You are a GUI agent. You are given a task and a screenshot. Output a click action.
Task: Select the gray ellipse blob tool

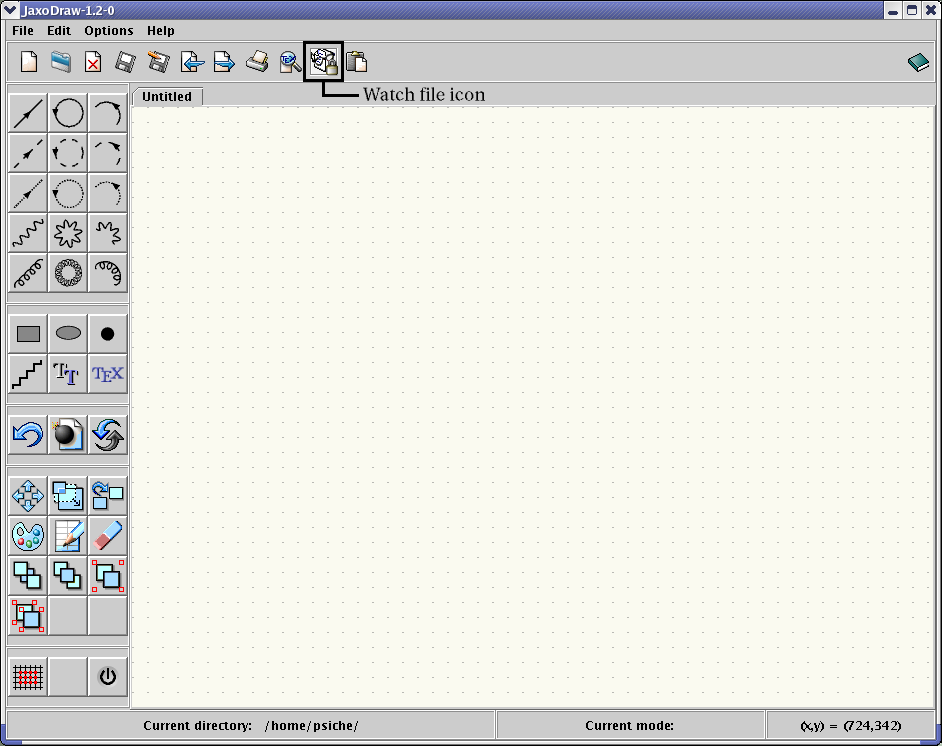68,334
